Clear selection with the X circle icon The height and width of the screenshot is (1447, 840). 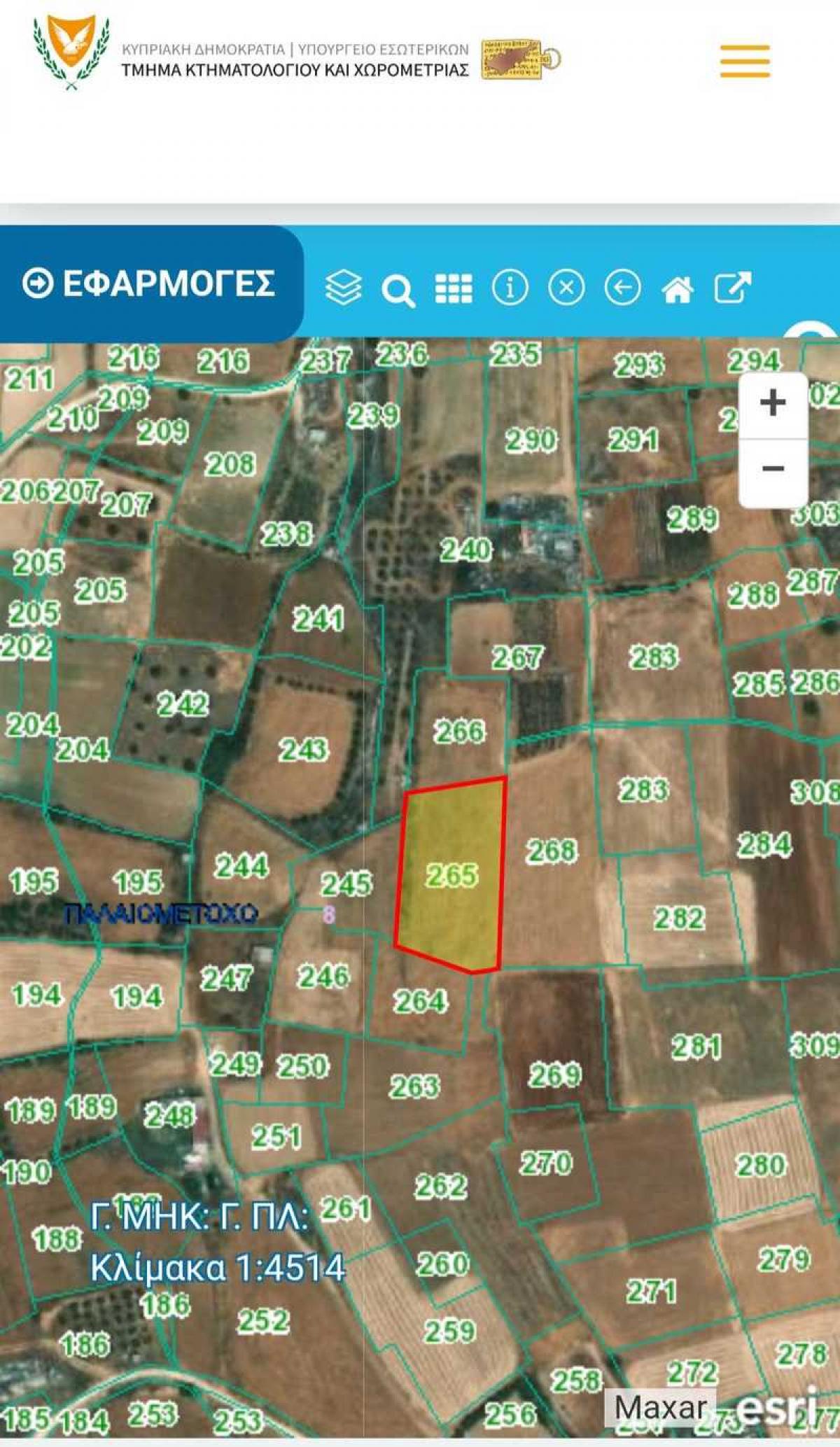[x=566, y=288]
